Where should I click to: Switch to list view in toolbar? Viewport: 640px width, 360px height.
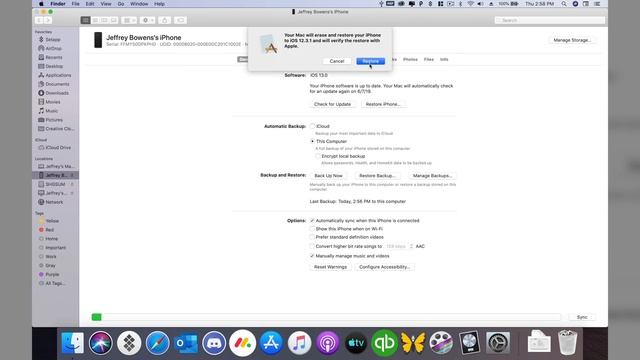point(95,20)
